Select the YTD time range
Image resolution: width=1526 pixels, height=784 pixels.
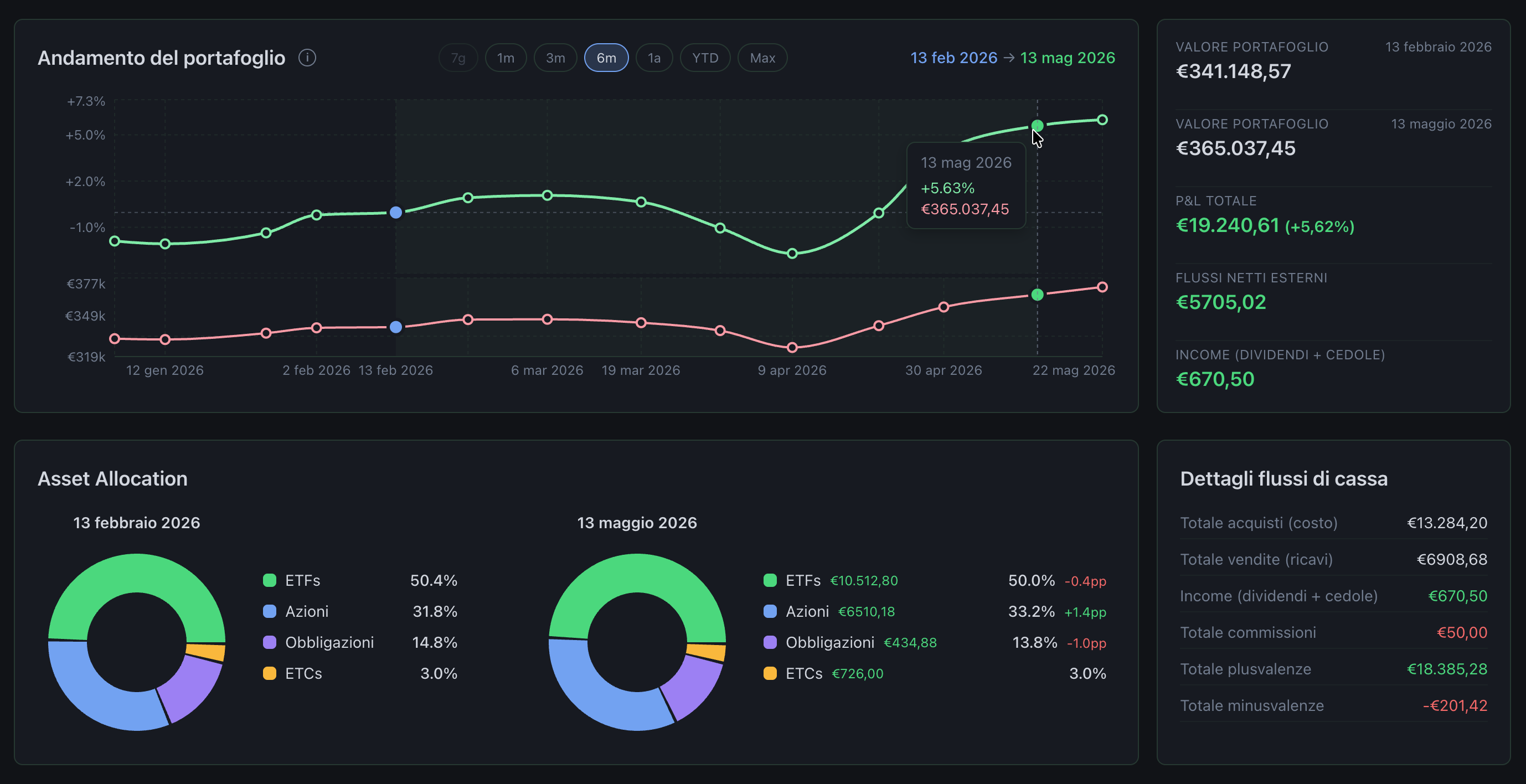pyautogui.click(x=705, y=58)
